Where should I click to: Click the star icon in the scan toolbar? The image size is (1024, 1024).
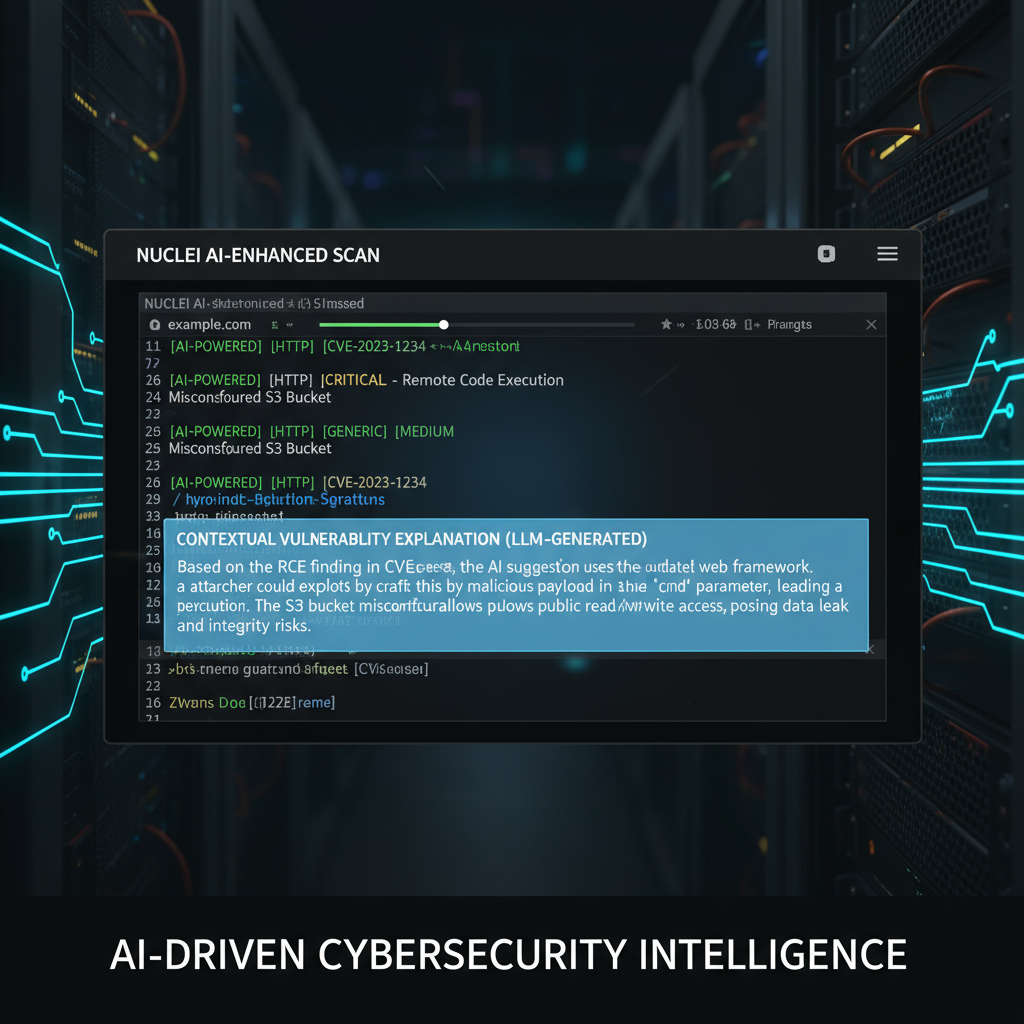click(x=664, y=324)
